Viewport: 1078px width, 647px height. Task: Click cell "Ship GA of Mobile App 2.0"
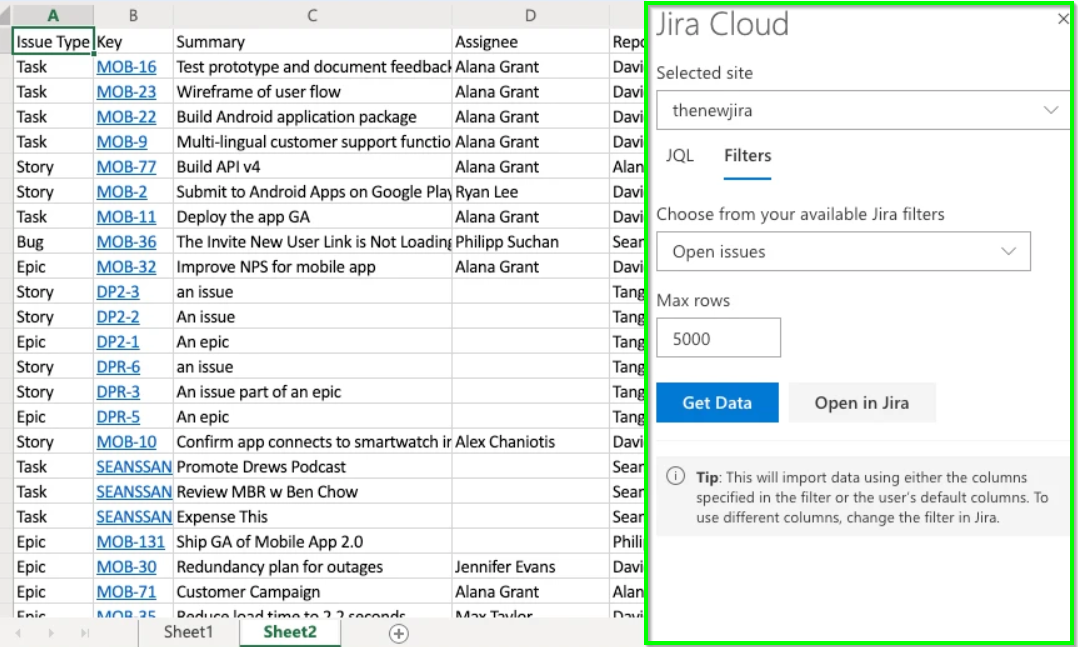point(312,542)
